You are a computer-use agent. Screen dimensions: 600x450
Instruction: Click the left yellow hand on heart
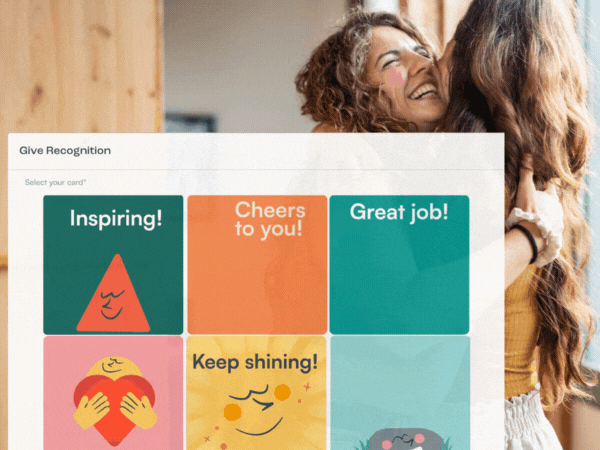click(91, 411)
